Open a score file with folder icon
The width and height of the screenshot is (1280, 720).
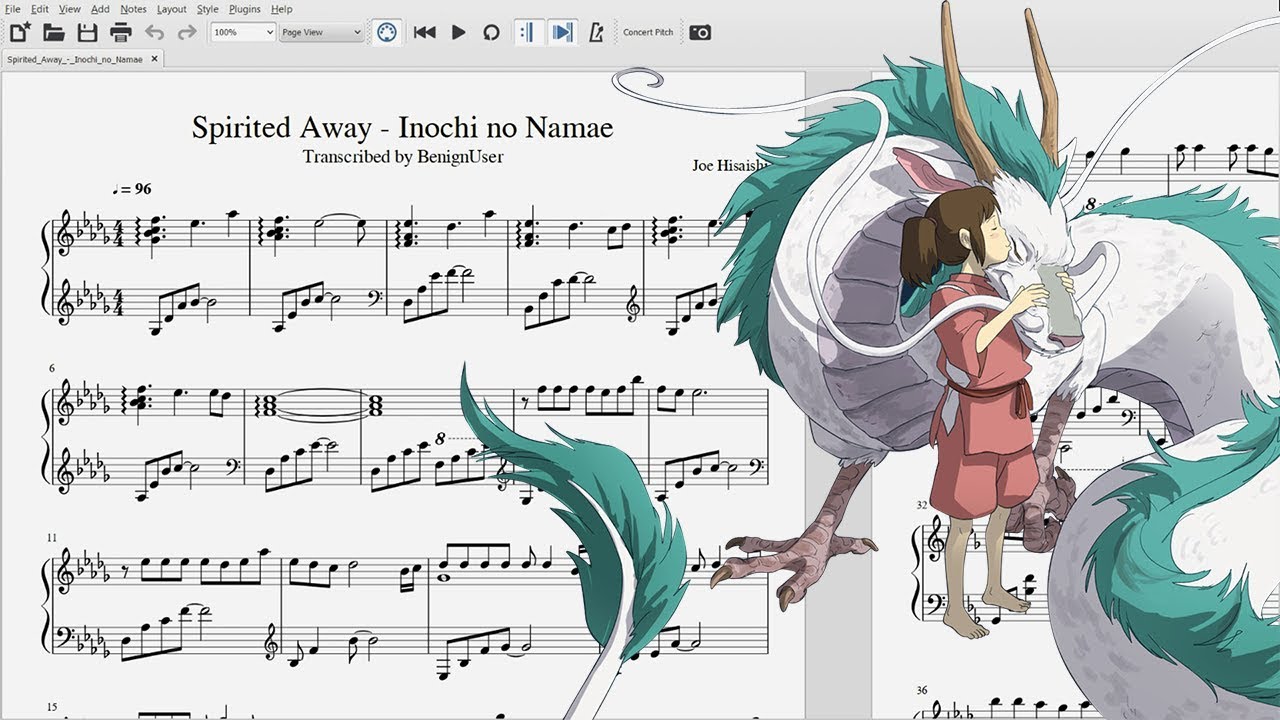click(x=54, y=32)
